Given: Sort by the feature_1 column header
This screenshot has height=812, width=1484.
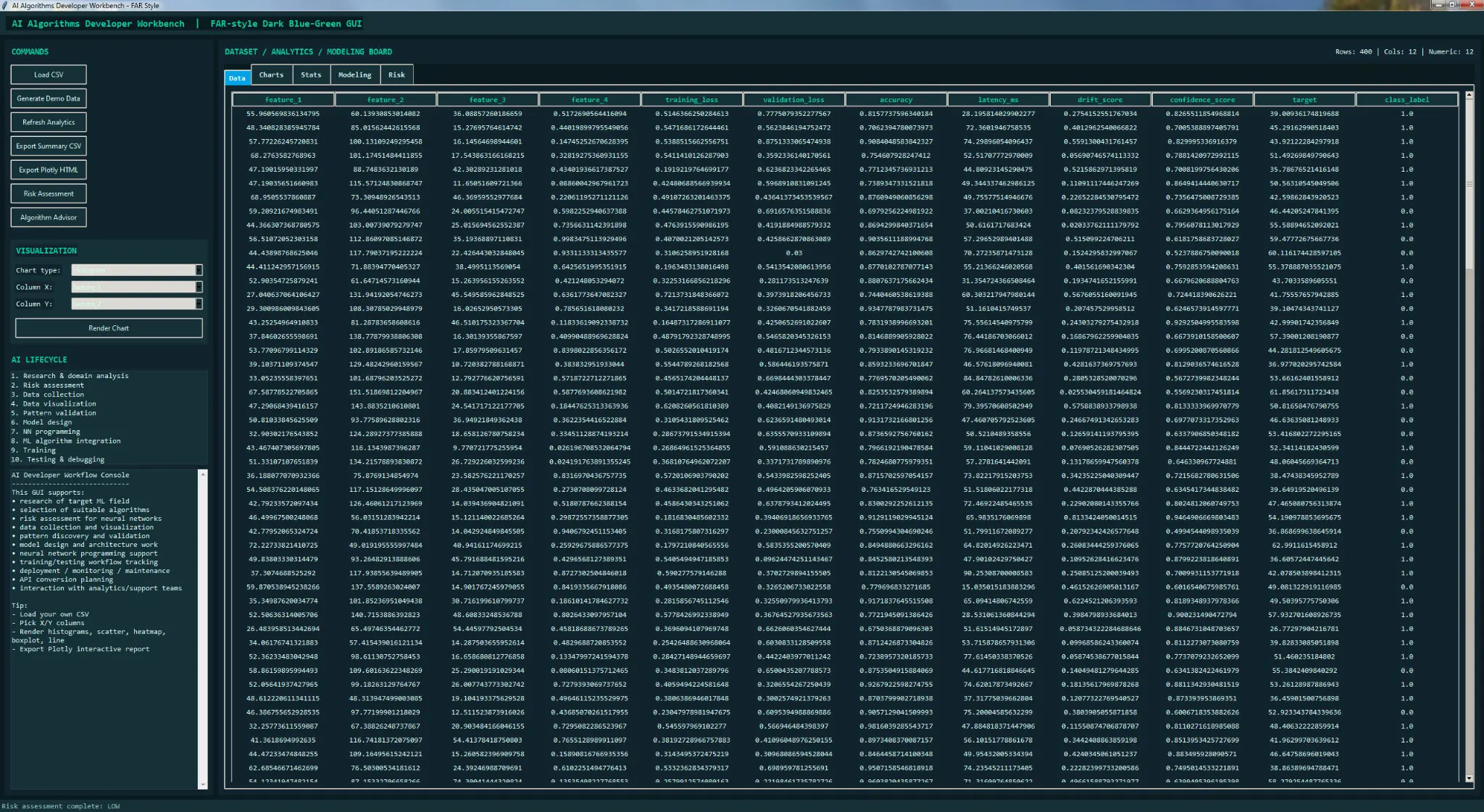Looking at the screenshot, I should [x=283, y=100].
